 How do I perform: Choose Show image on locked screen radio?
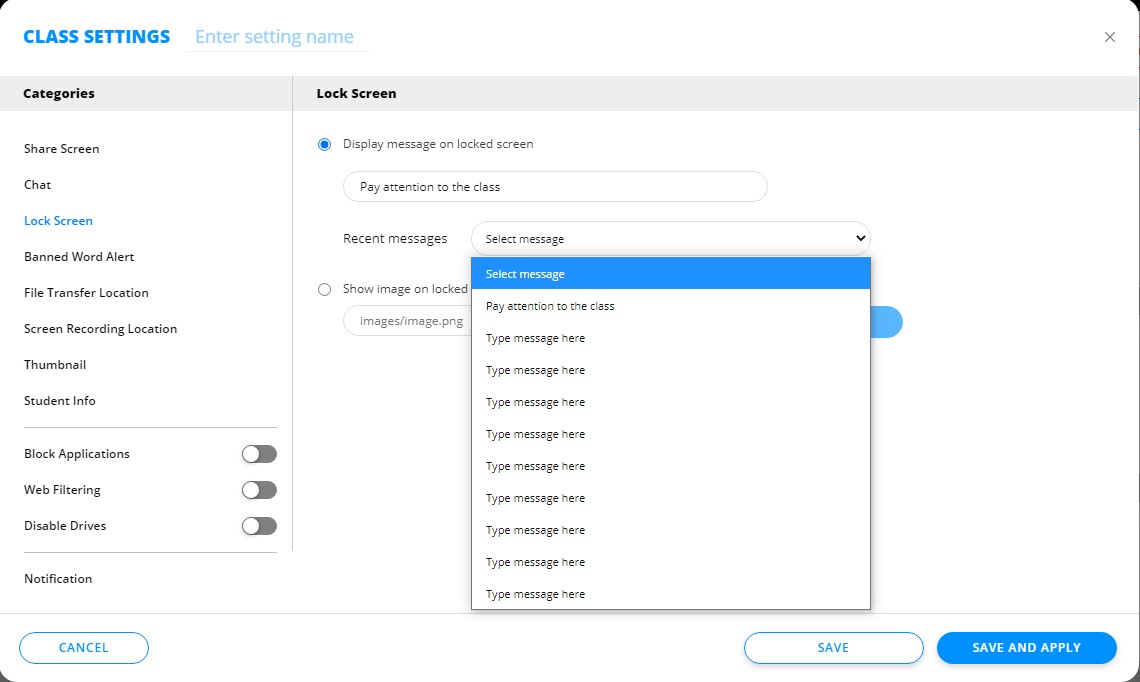(324, 289)
